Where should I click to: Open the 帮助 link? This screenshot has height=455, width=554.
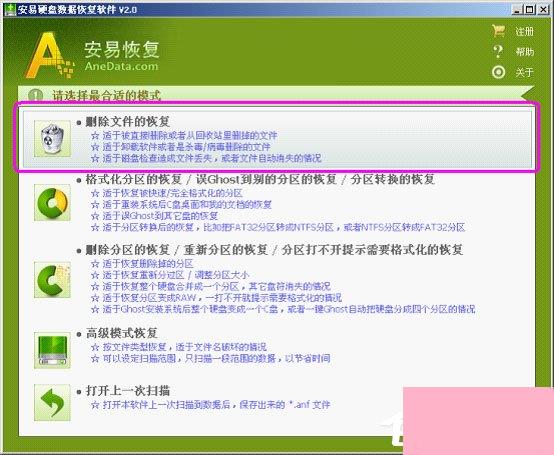(525, 52)
